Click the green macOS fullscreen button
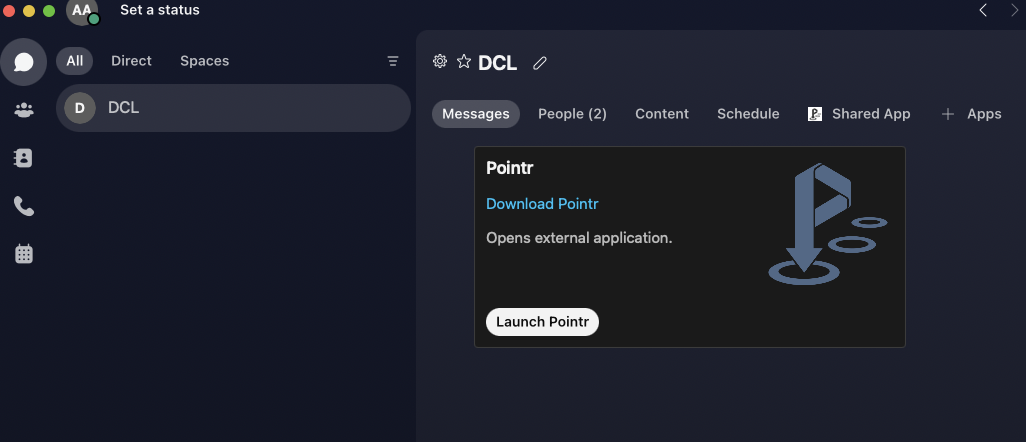The image size is (1026, 442). click(x=49, y=10)
